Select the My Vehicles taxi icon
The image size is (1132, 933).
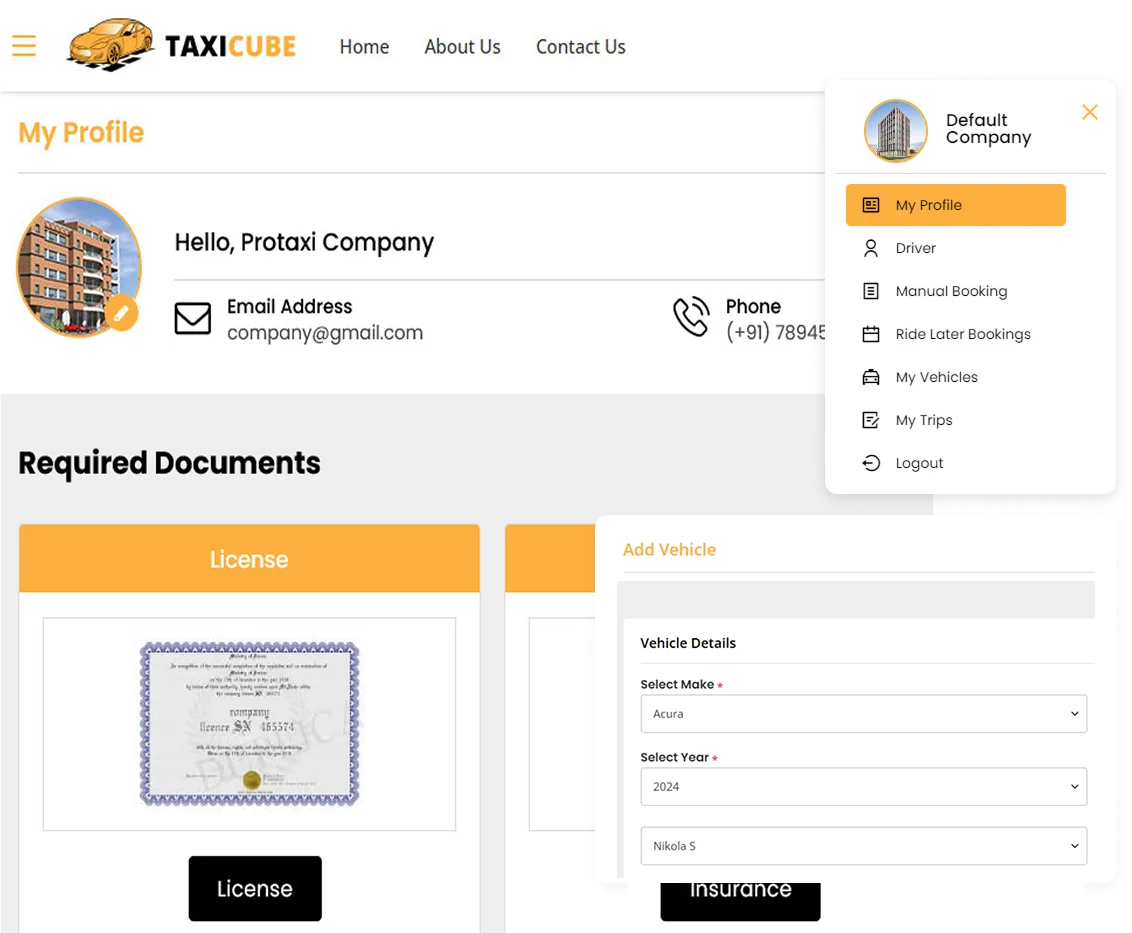[869, 376]
